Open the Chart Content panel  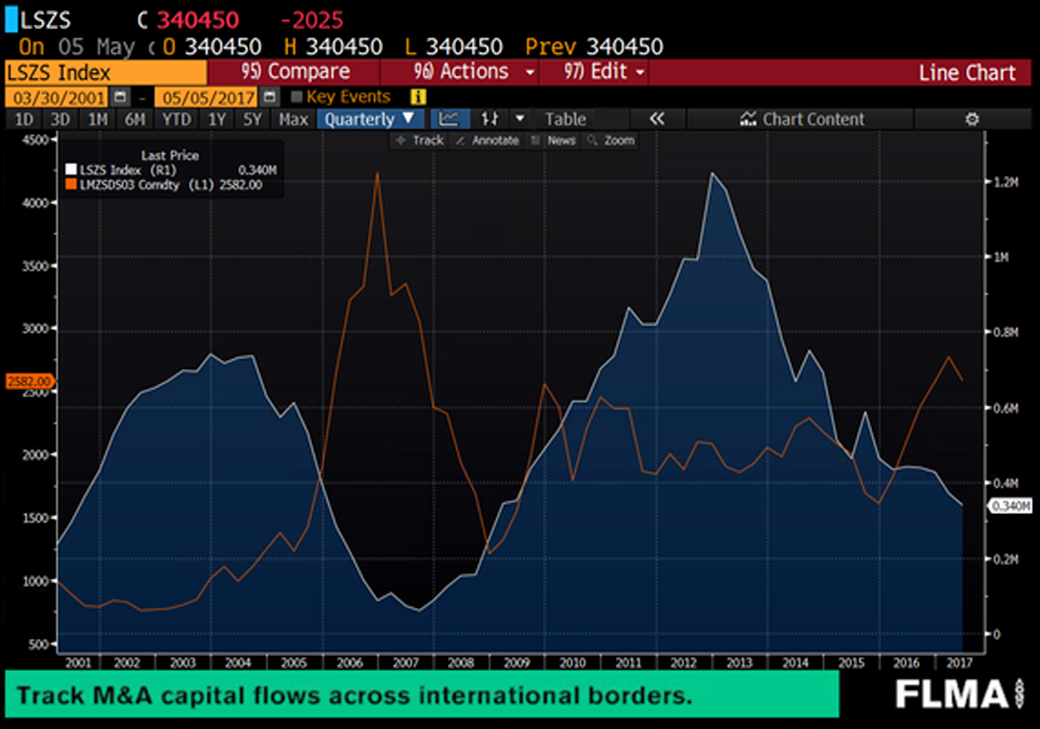(x=801, y=119)
